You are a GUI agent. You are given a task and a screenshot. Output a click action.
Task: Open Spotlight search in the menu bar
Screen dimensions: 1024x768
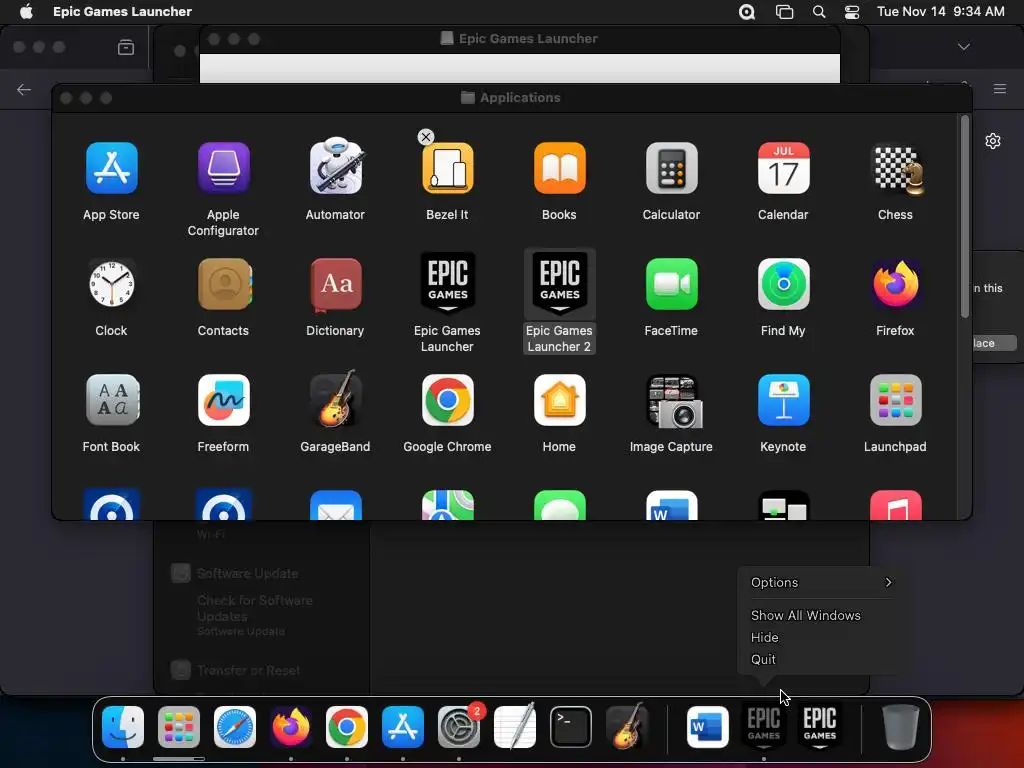click(x=819, y=12)
